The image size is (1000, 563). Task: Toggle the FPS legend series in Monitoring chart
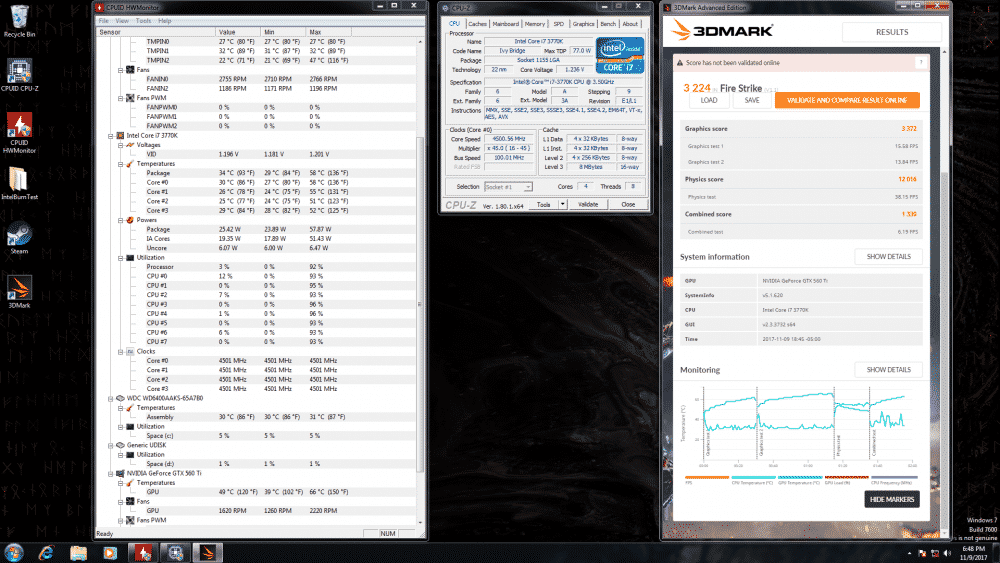[x=707, y=479]
